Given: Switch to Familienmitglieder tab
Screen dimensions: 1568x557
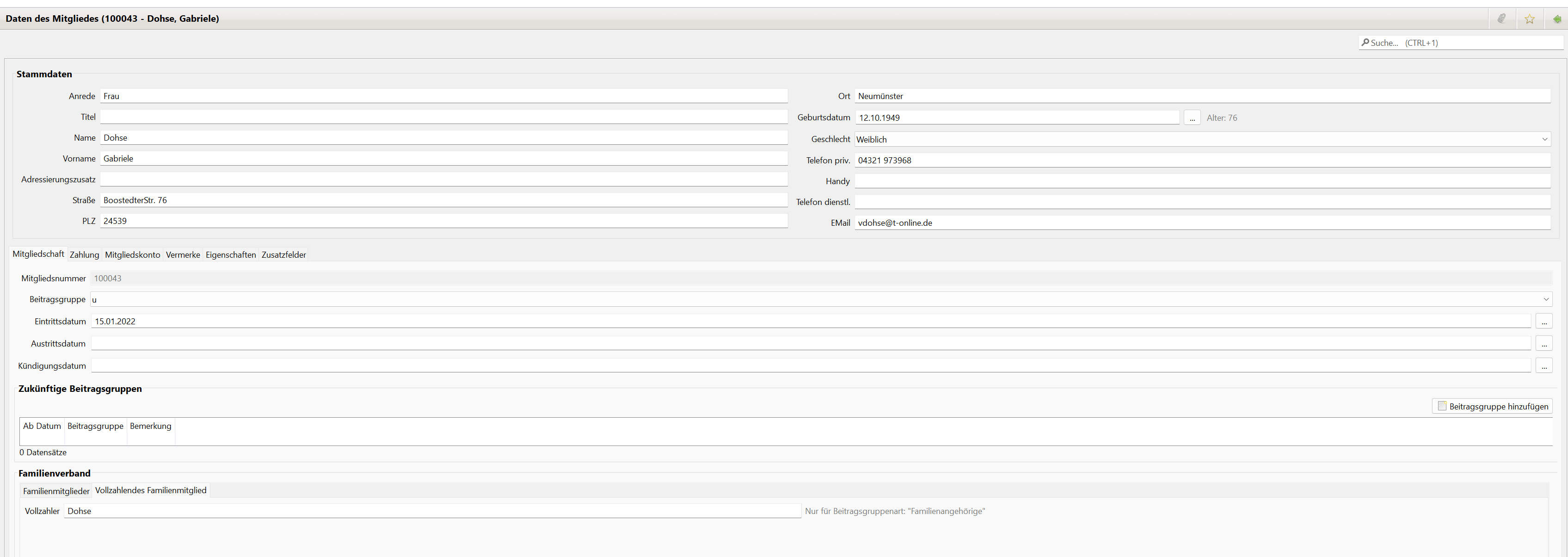Looking at the screenshot, I should pos(56,491).
